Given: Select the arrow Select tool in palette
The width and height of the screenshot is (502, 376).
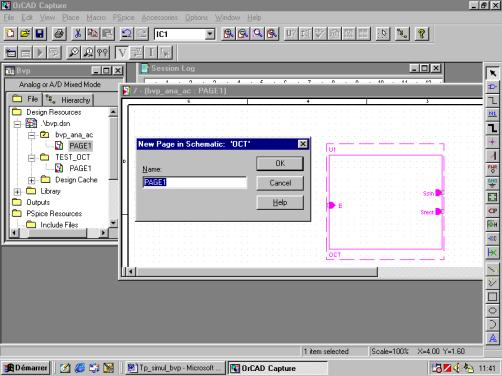Looking at the screenshot, I should pos(492,73).
